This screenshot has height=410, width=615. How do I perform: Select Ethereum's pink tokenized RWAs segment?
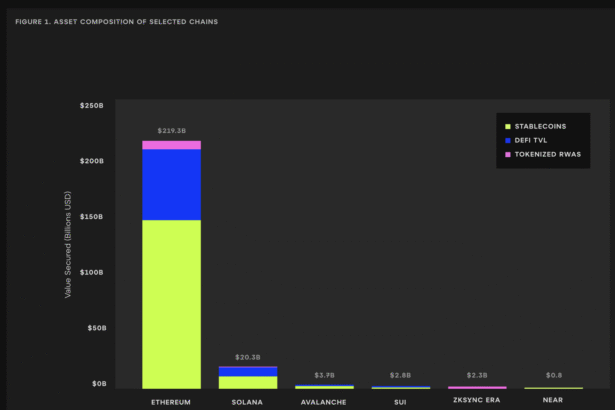click(171, 145)
